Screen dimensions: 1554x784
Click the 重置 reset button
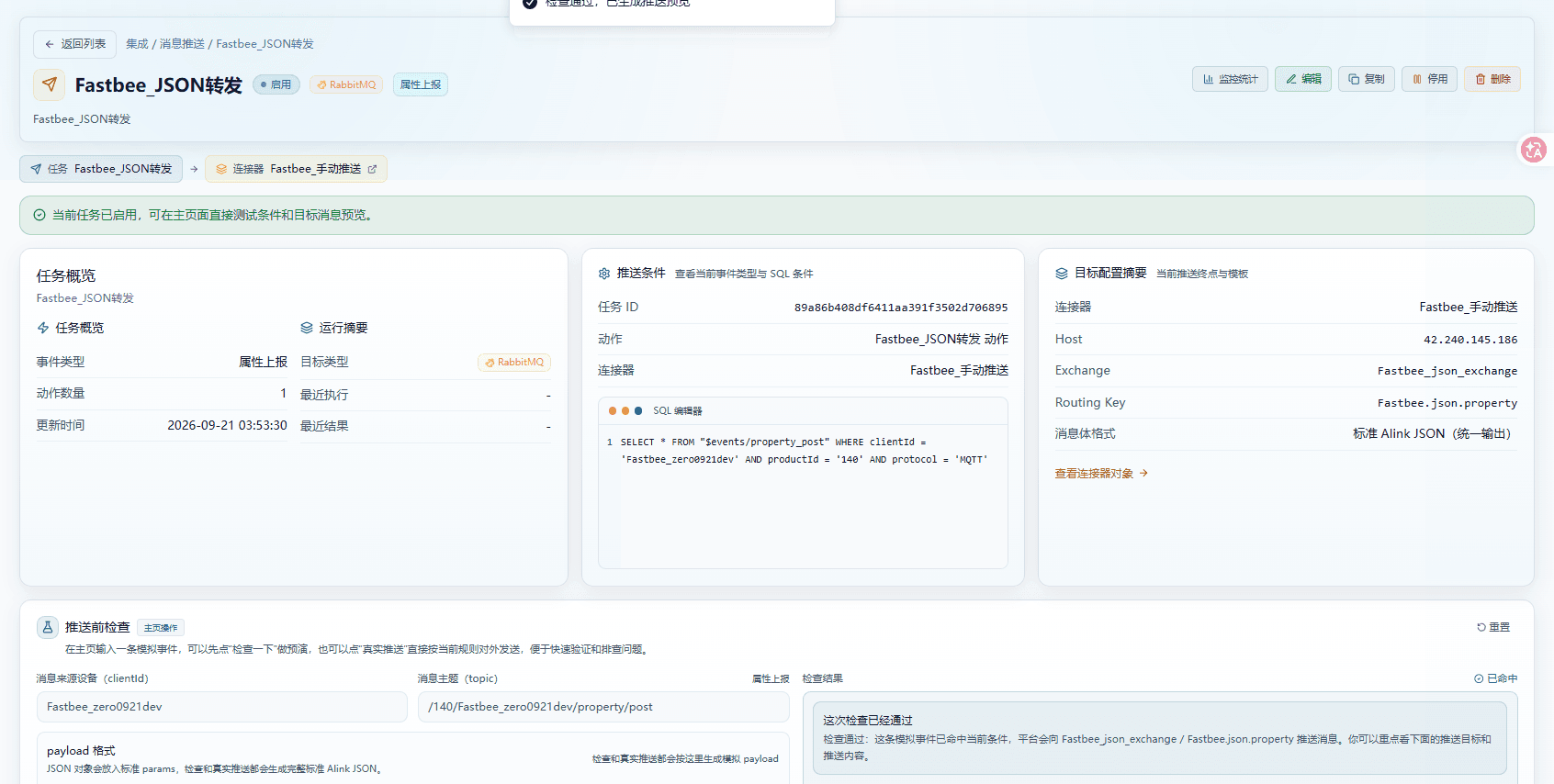[x=1493, y=627]
